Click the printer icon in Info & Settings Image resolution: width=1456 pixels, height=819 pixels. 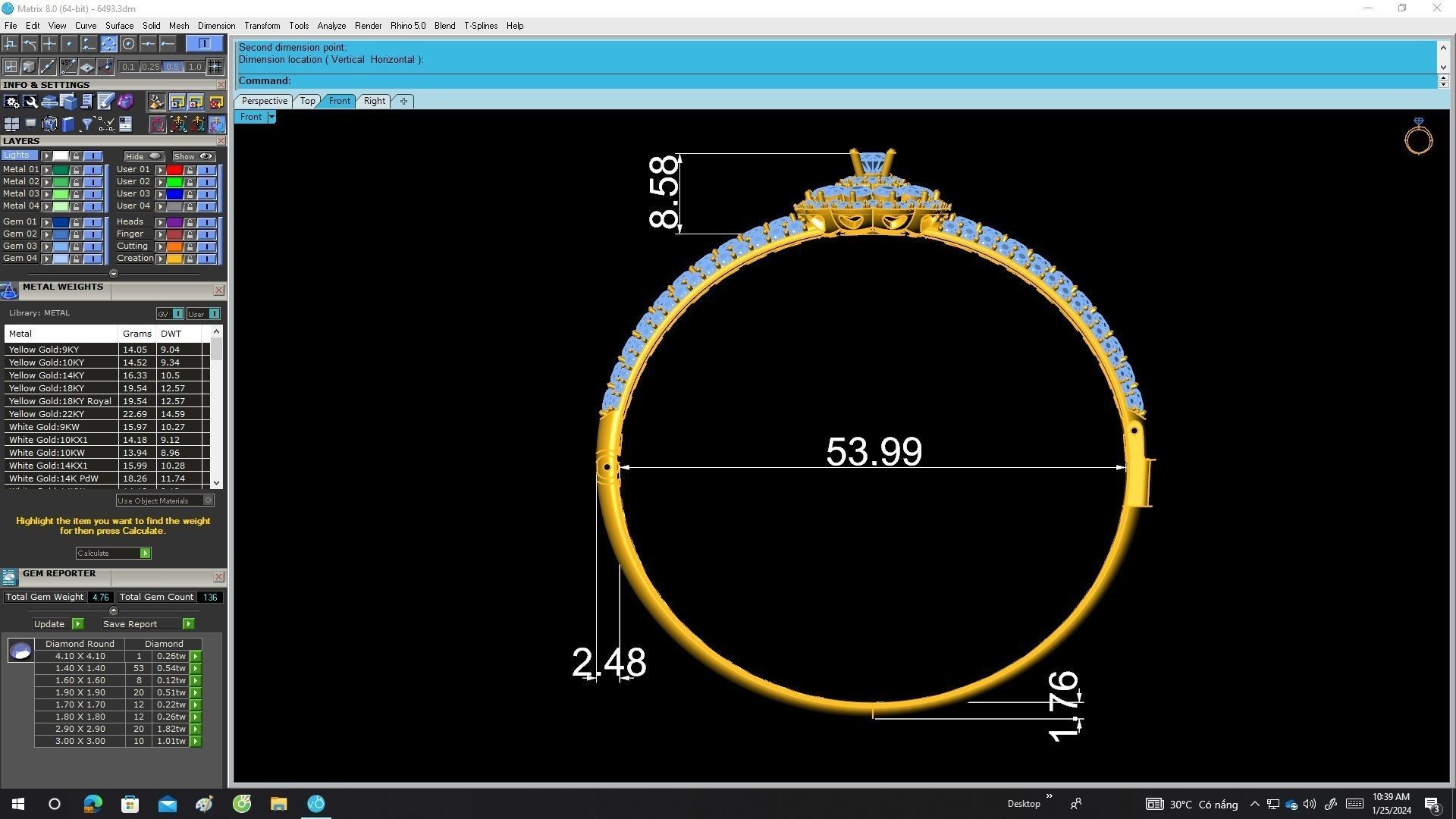49,102
